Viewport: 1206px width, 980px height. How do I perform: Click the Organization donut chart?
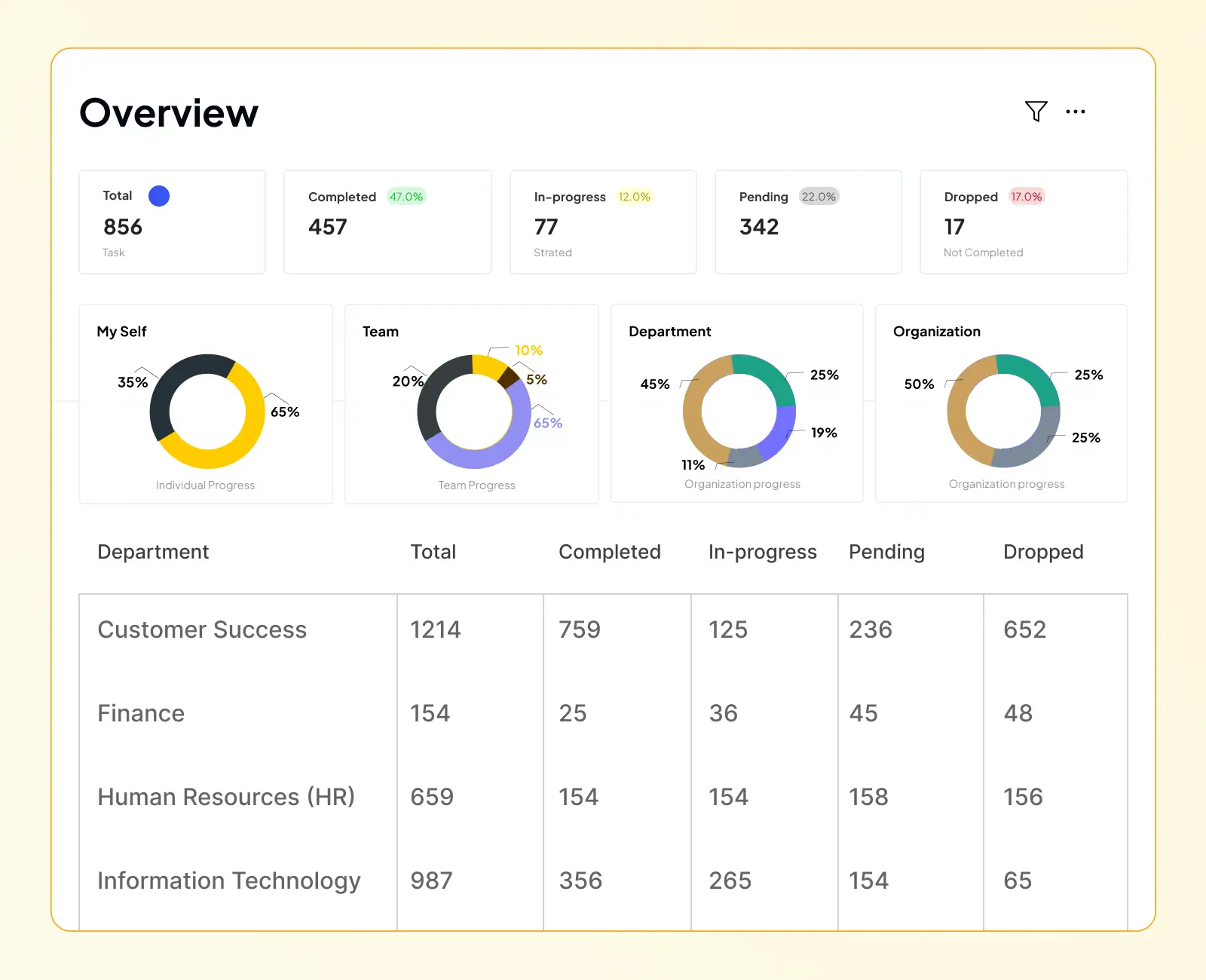pyautogui.click(x=1003, y=411)
